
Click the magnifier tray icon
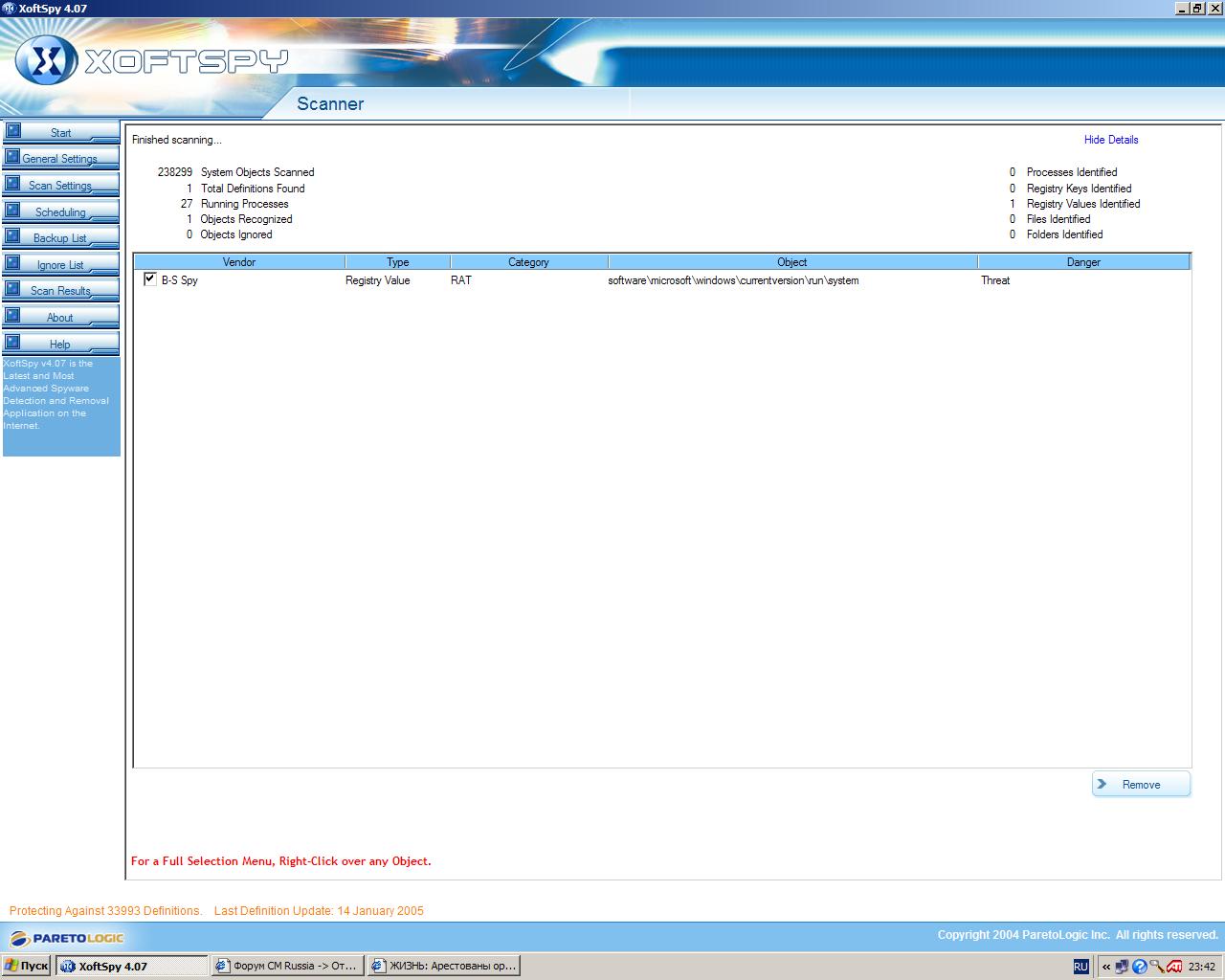pos(1156,967)
